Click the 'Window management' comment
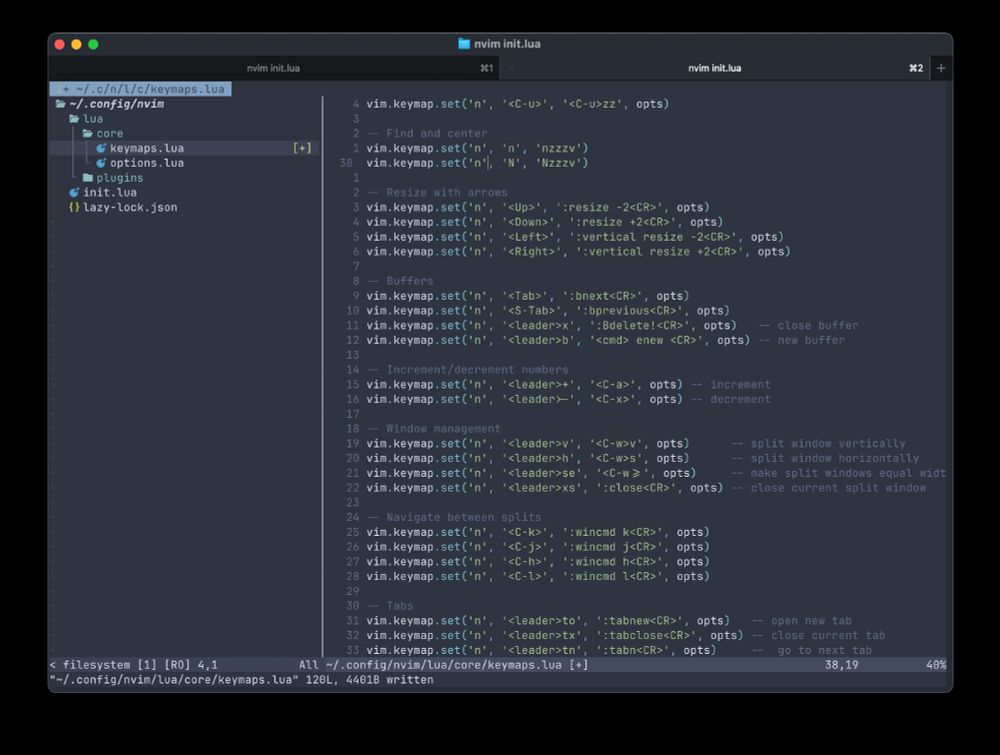The width and height of the screenshot is (1000, 755). [x=434, y=429]
